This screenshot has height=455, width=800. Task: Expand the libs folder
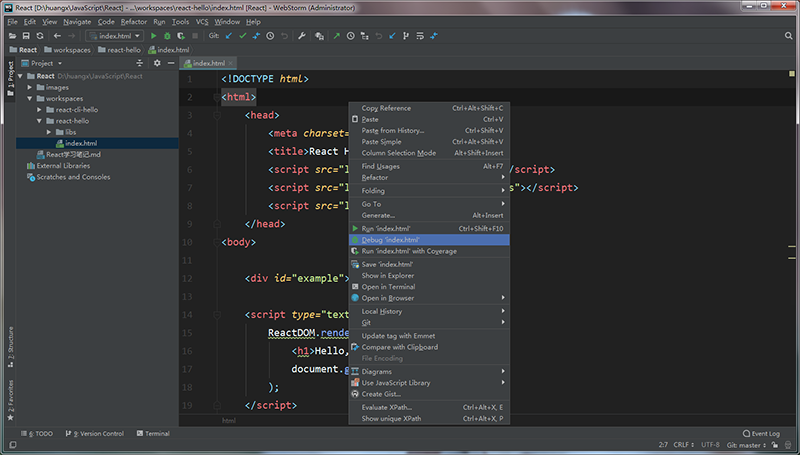pos(49,132)
